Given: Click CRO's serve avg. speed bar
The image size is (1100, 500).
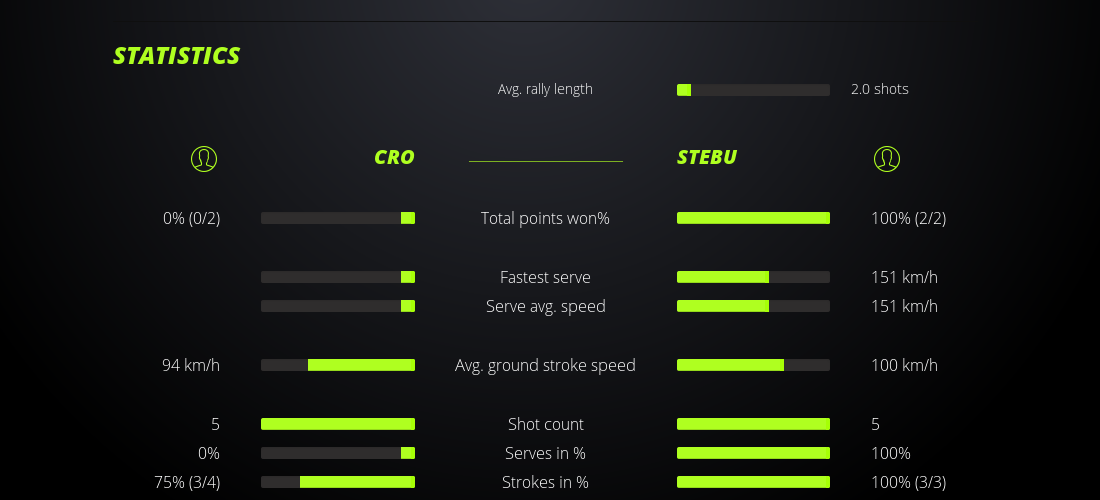Looking at the screenshot, I should 338,306.
